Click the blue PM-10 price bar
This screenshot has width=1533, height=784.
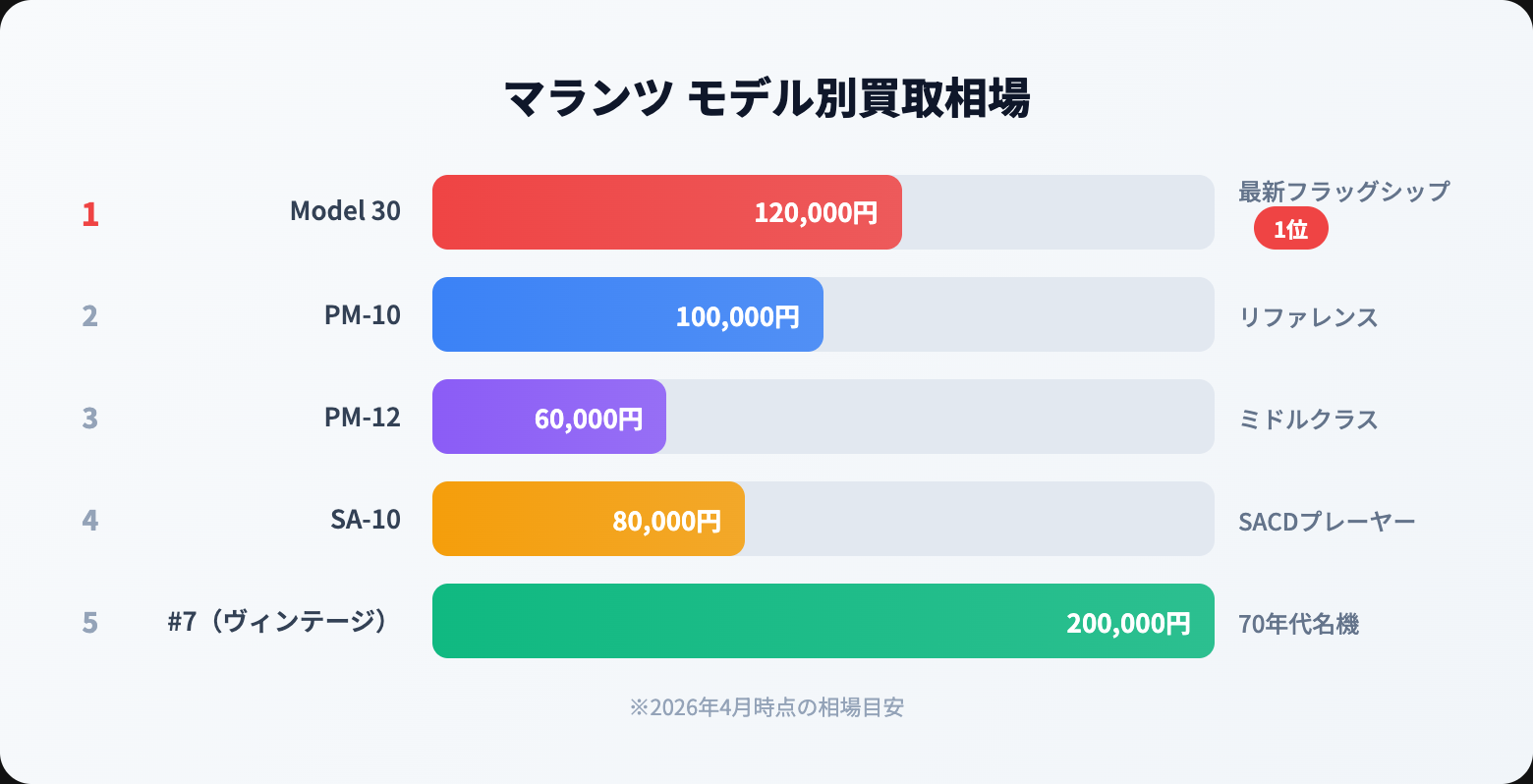627,314
